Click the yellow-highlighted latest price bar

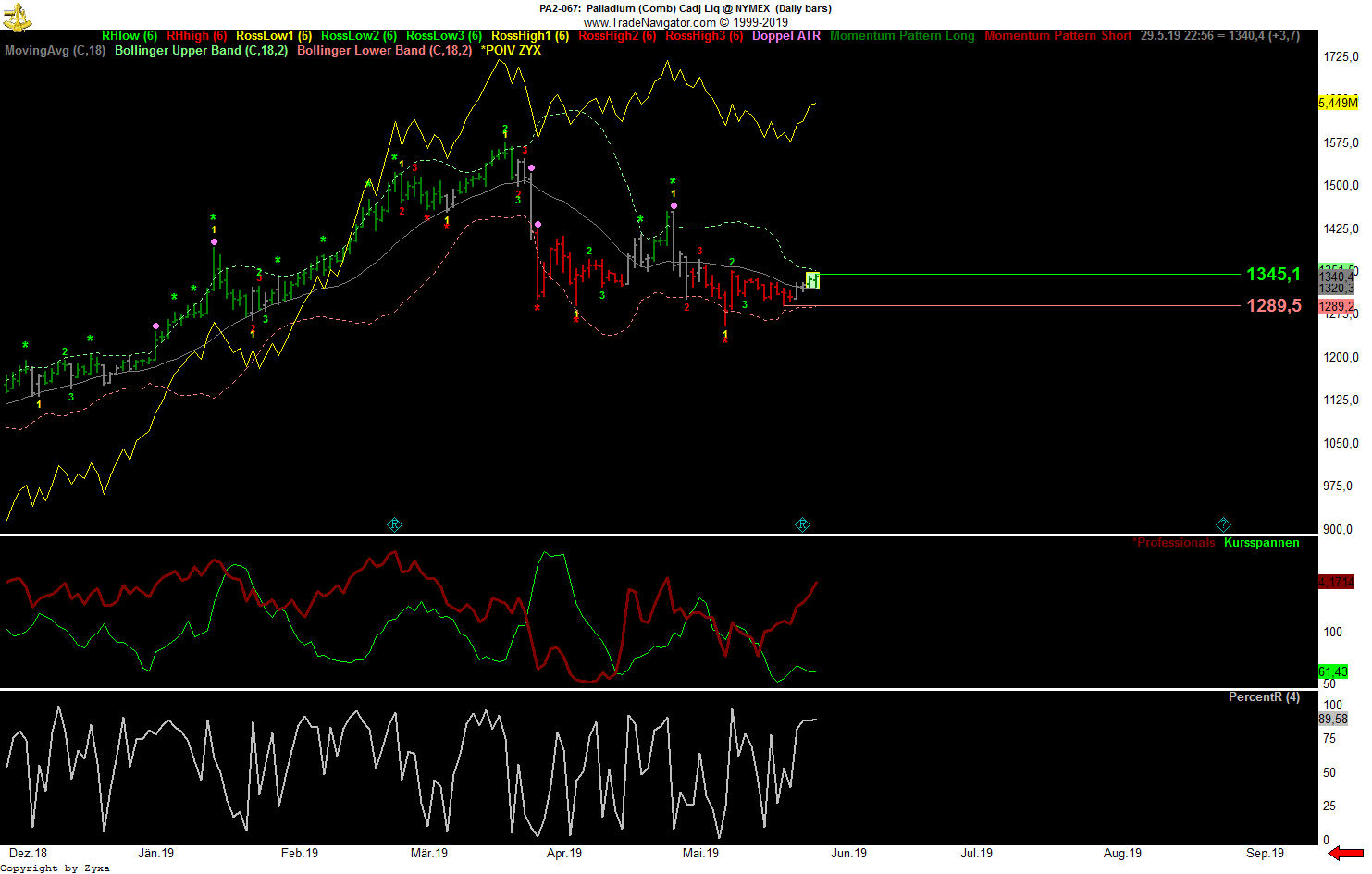pyautogui.click(x=812, y=280)
